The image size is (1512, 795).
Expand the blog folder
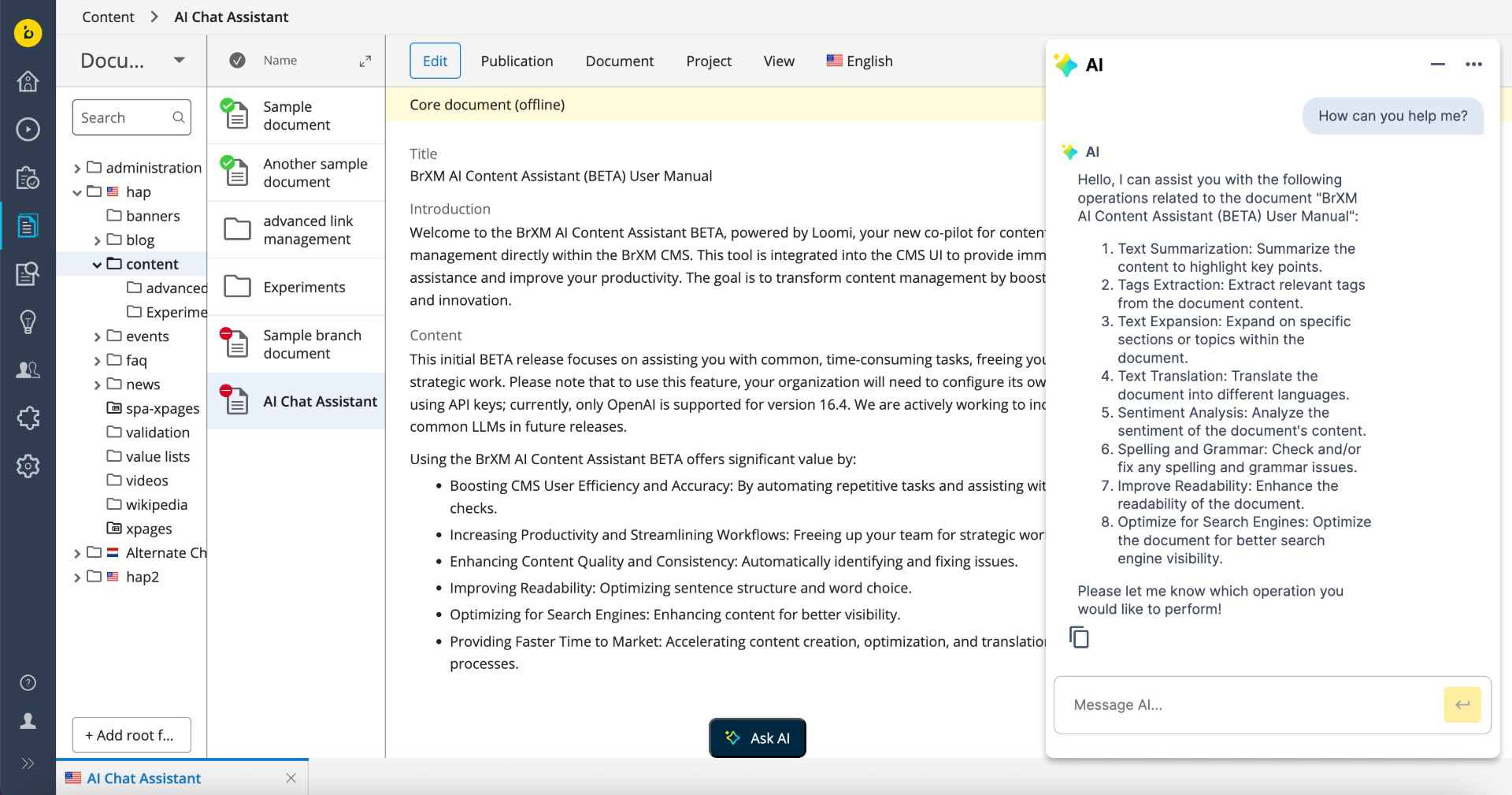point(98,240)
